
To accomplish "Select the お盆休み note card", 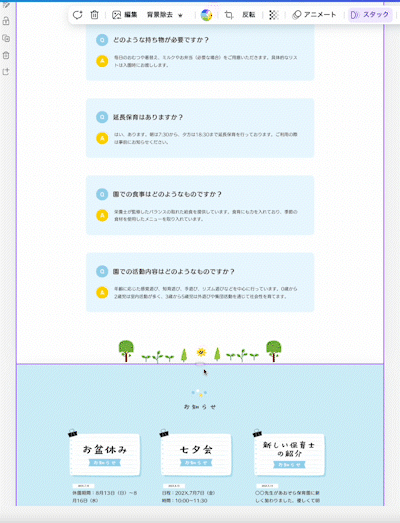I will tap(105, 454).
